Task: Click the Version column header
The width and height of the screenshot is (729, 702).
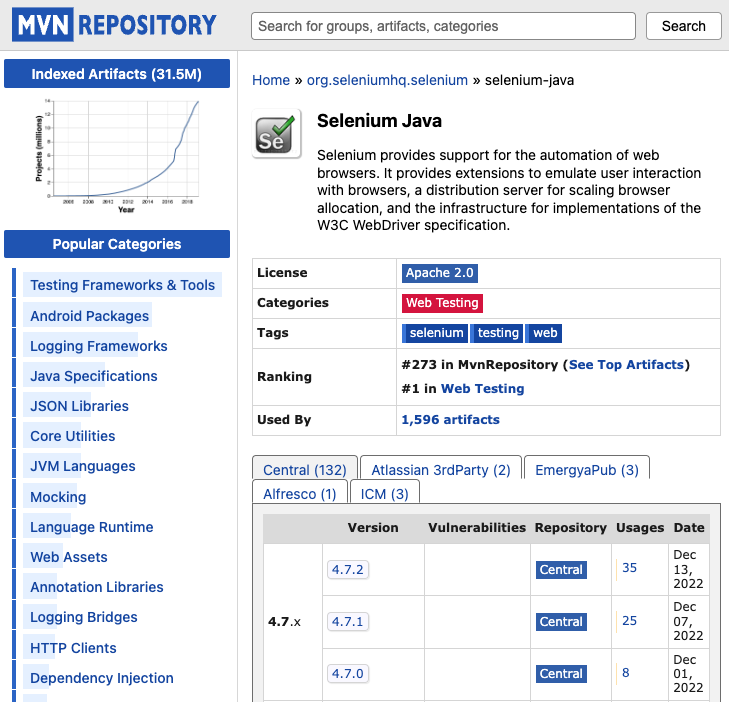Action: (373, 528)
